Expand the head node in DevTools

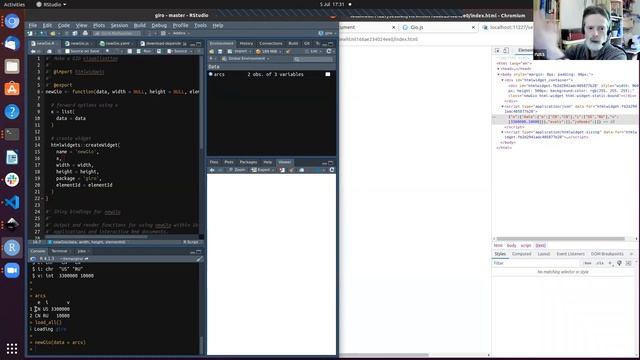(x=498, y=69)
